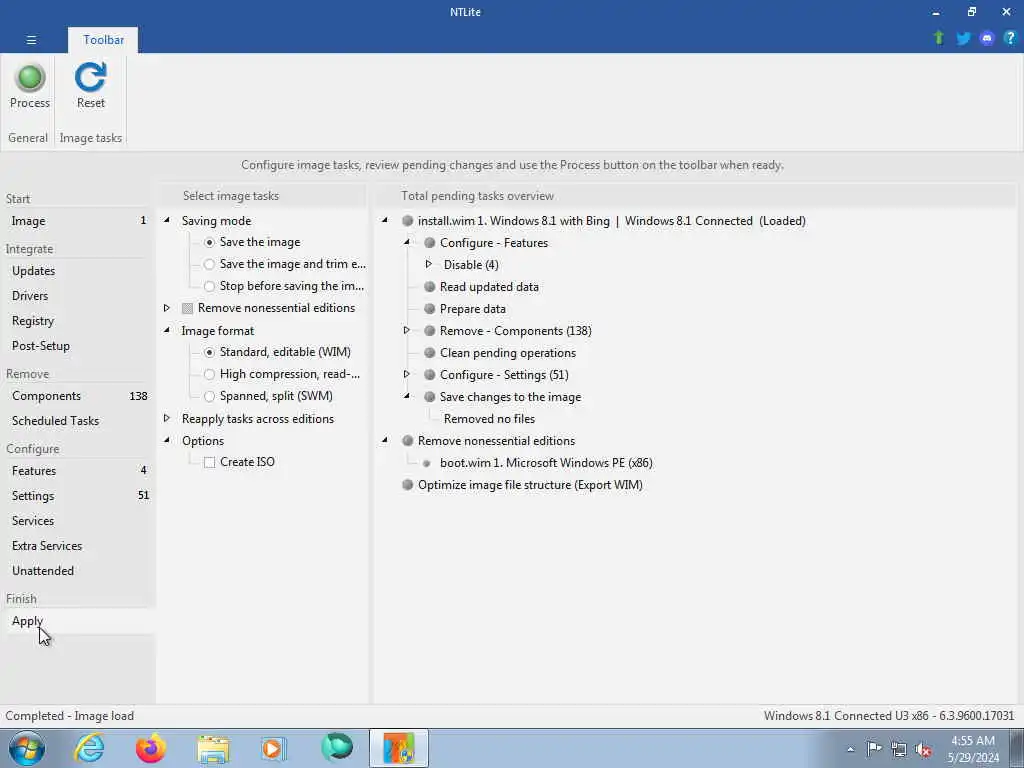Open the Help question mark icon
The image size is (1024, 768).
[x=1010, y=38]
